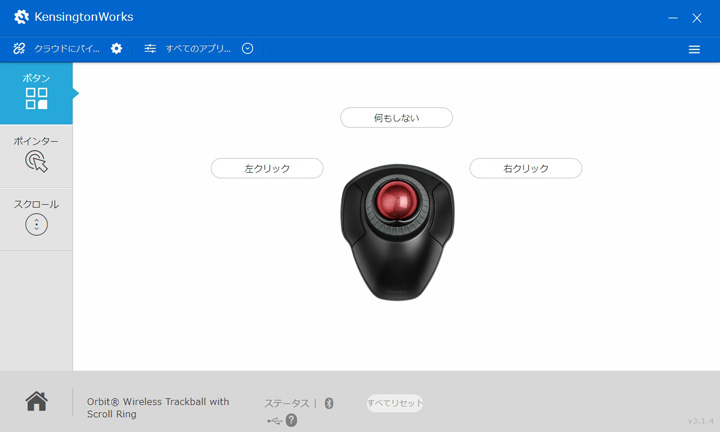
Task: Open the スクロール tab
Action: point(36,218)
